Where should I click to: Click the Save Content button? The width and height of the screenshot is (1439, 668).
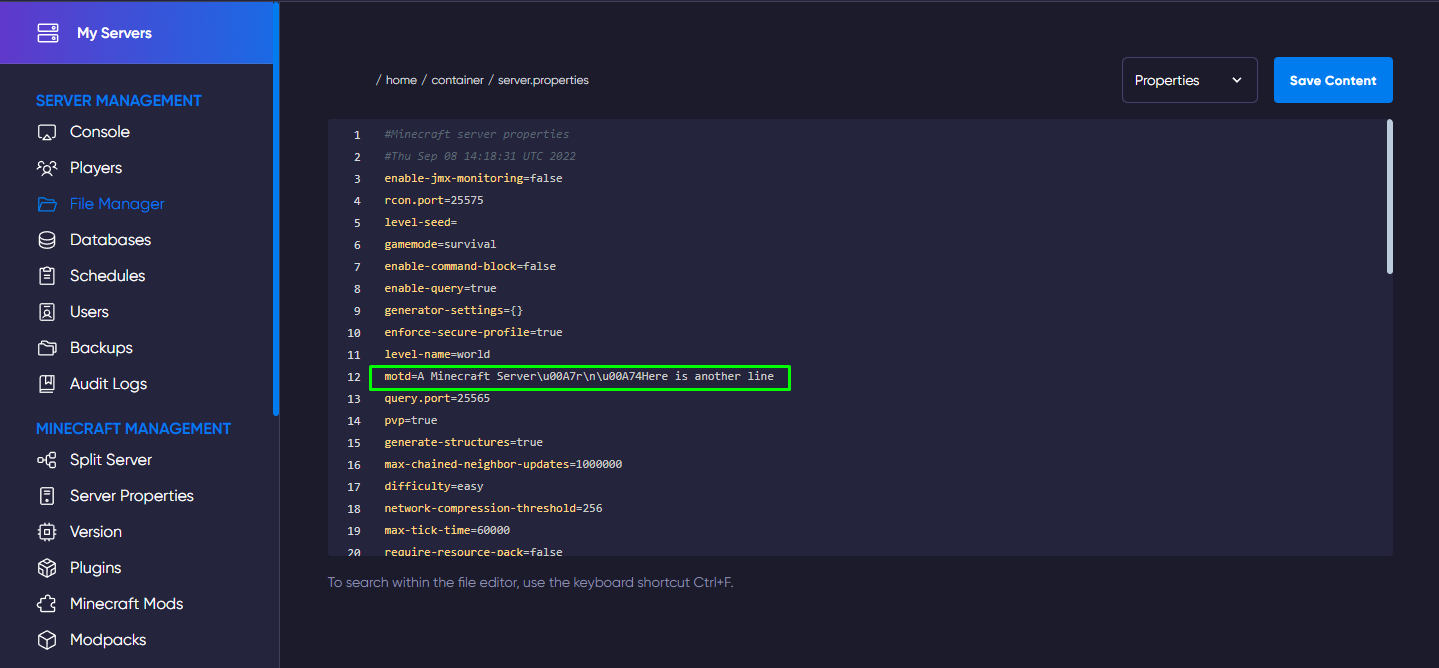click(1332, 79)
